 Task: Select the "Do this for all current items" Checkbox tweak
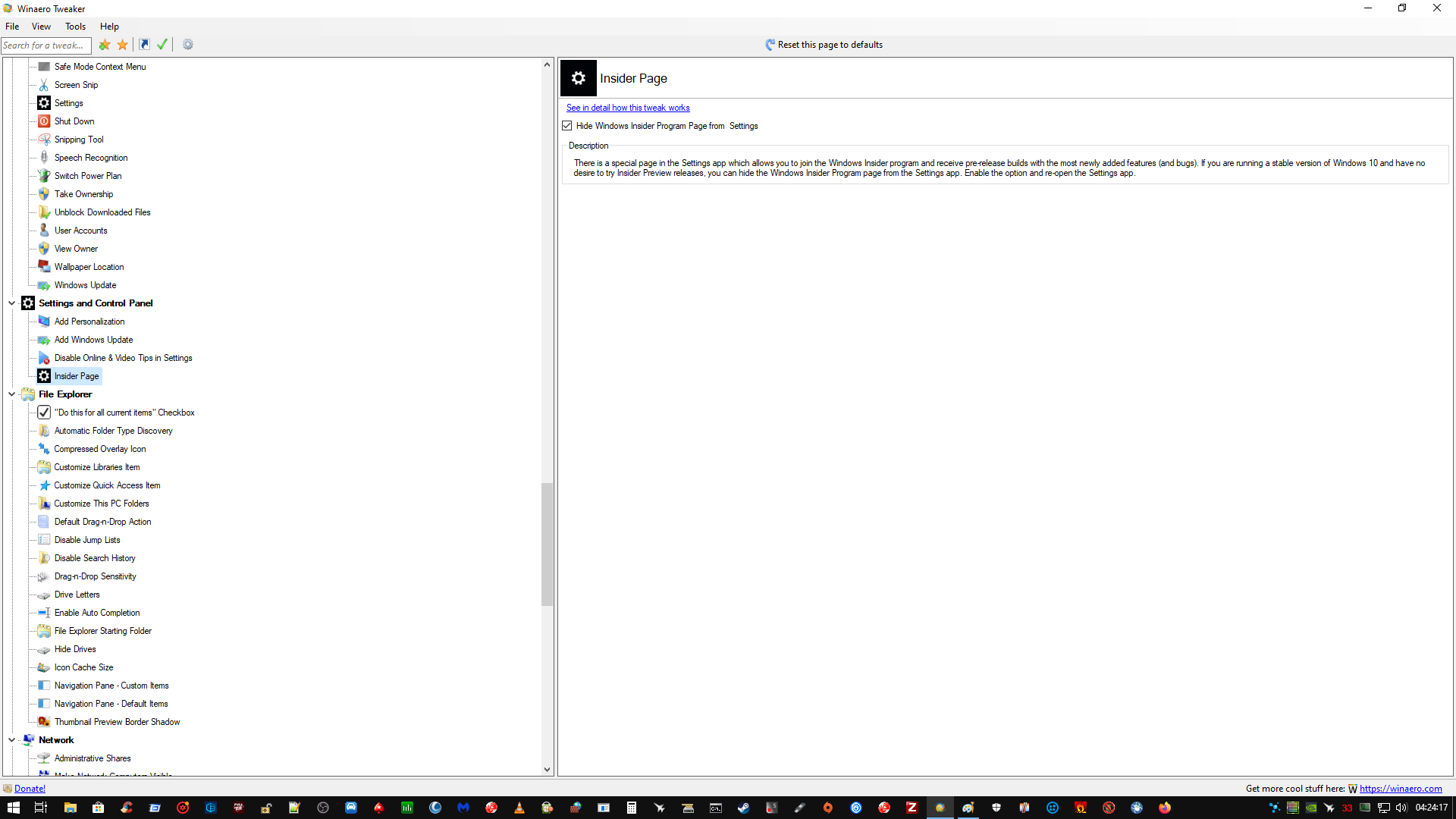[x=124, y=413]
